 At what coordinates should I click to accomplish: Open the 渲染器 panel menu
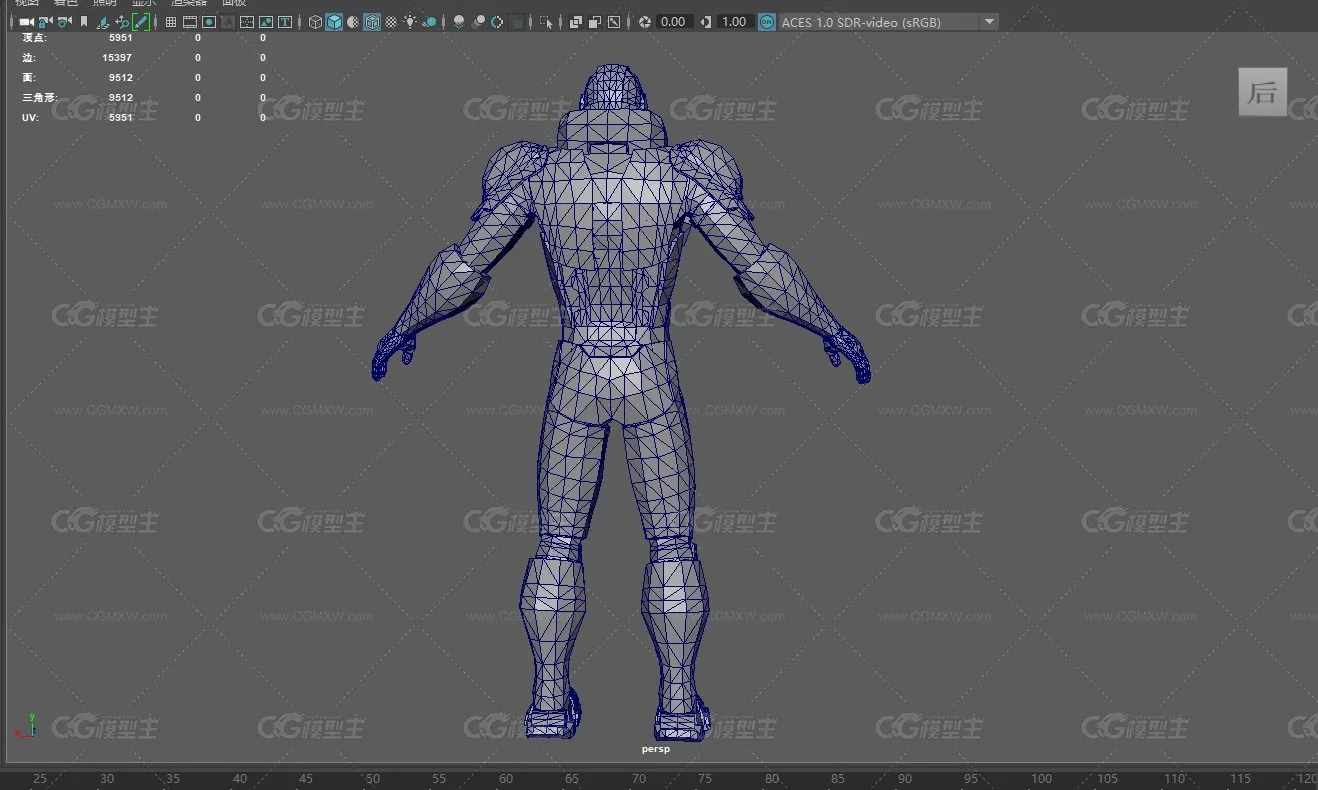pyautogui.click(x=188, y=3)
